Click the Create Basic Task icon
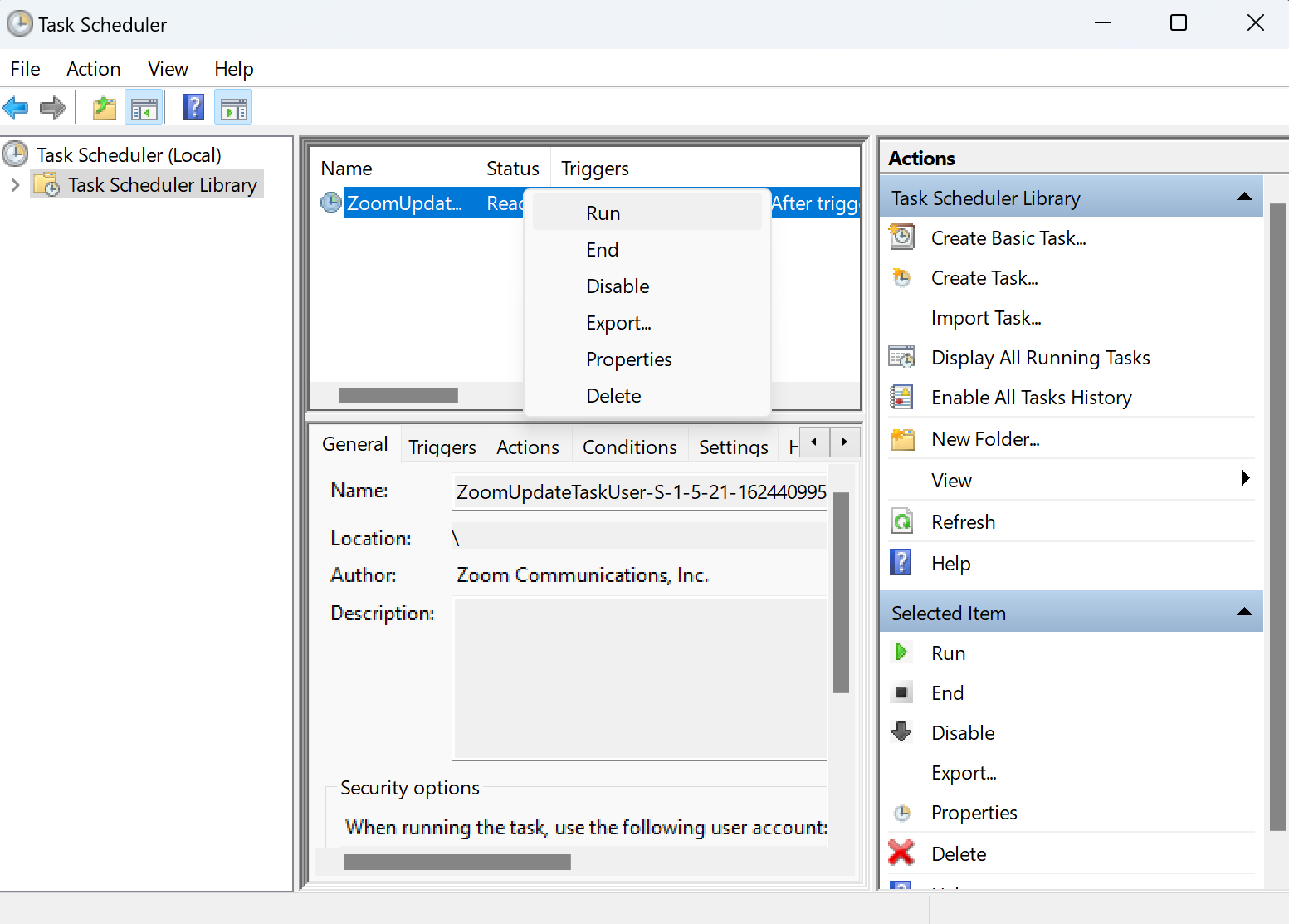 click(x=902, y=237)
